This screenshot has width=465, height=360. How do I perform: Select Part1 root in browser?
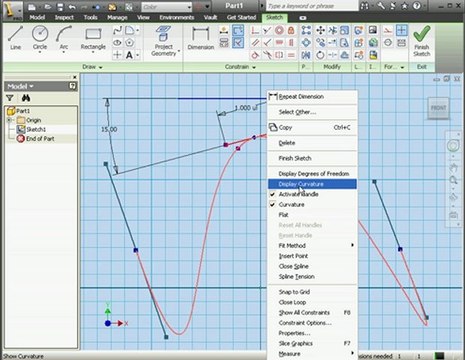(23, 111)
